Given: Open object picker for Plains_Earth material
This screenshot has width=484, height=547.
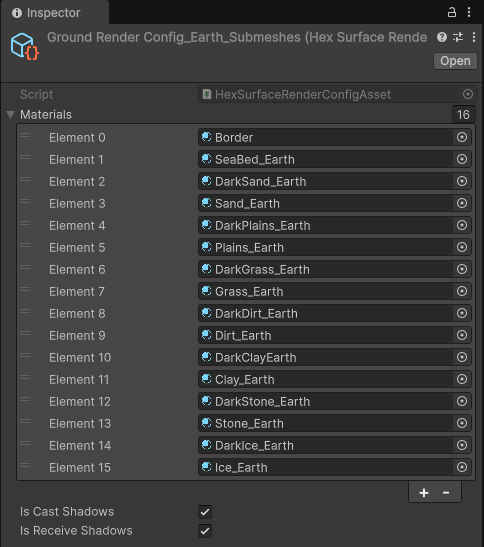Looking at the screenshot, I should [x=462, y=247].
